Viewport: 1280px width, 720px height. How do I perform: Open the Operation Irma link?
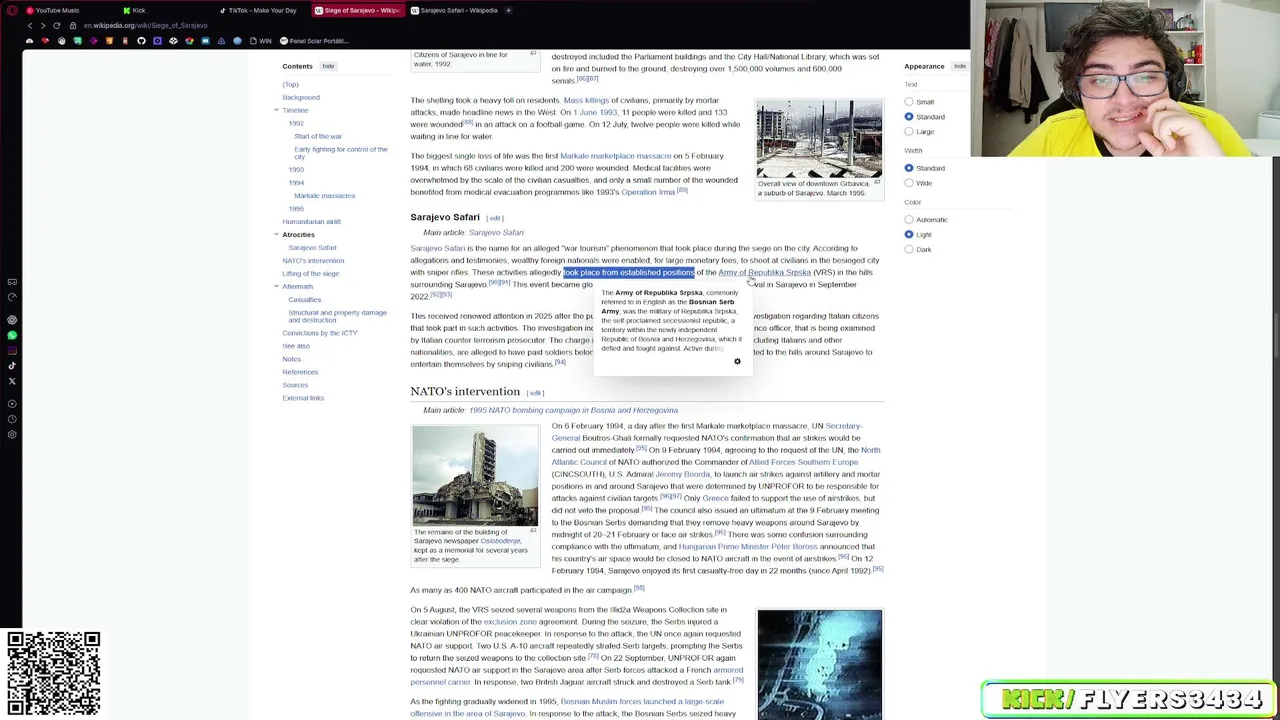[x=648, y=192]
